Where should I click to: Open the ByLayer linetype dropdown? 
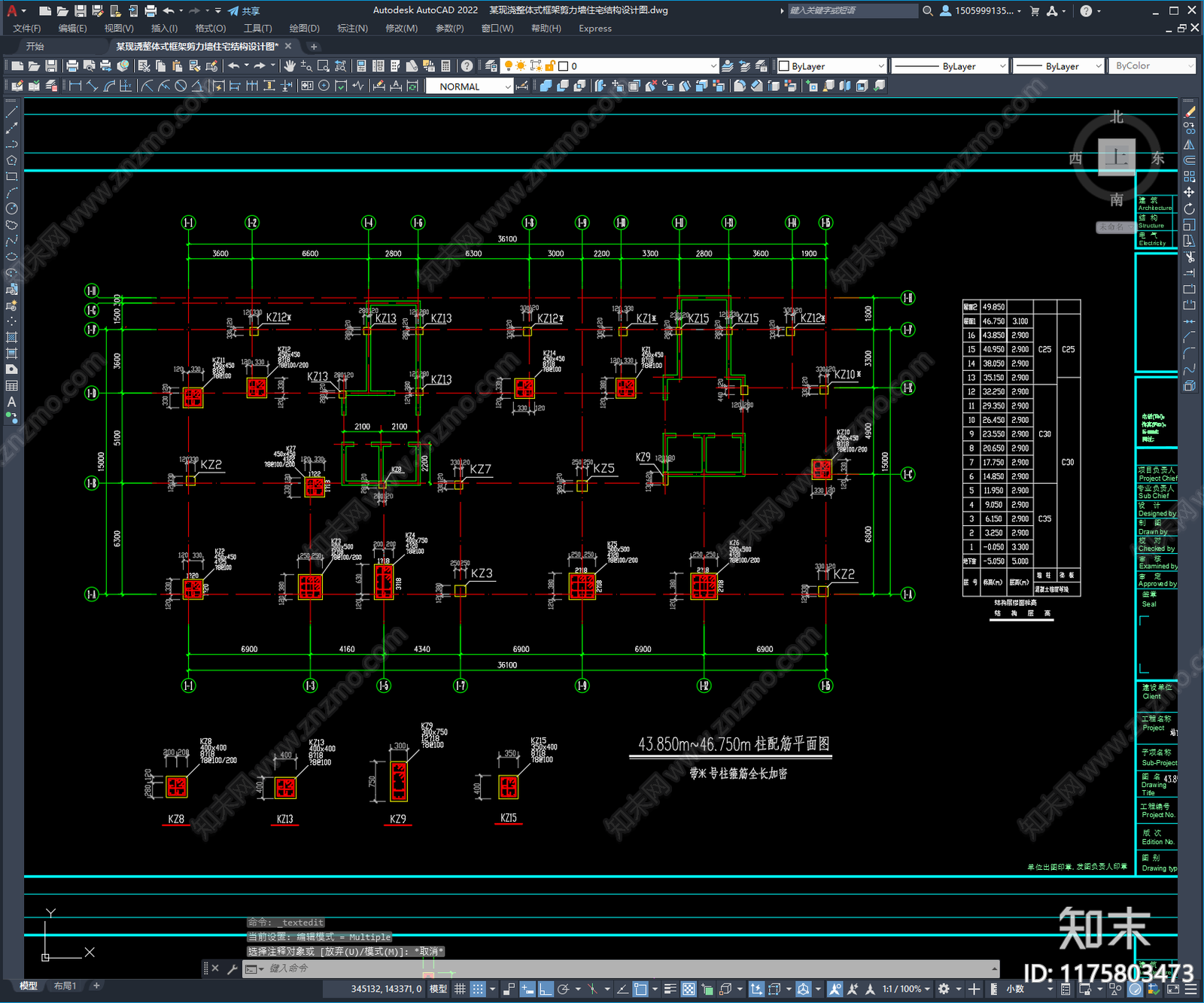click(950, 66)
